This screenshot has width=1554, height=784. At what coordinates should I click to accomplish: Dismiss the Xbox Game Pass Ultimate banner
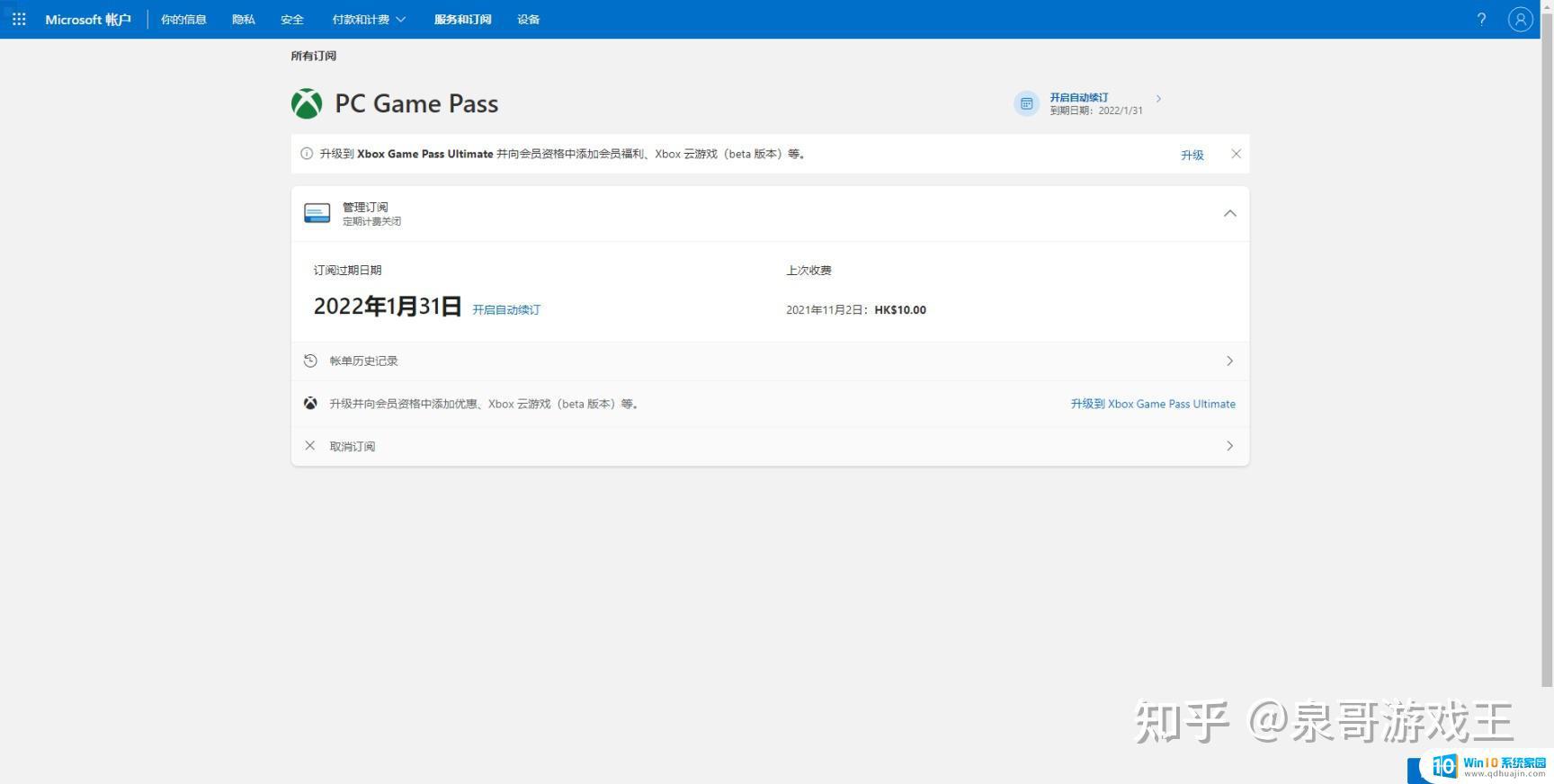(1236, 154)
